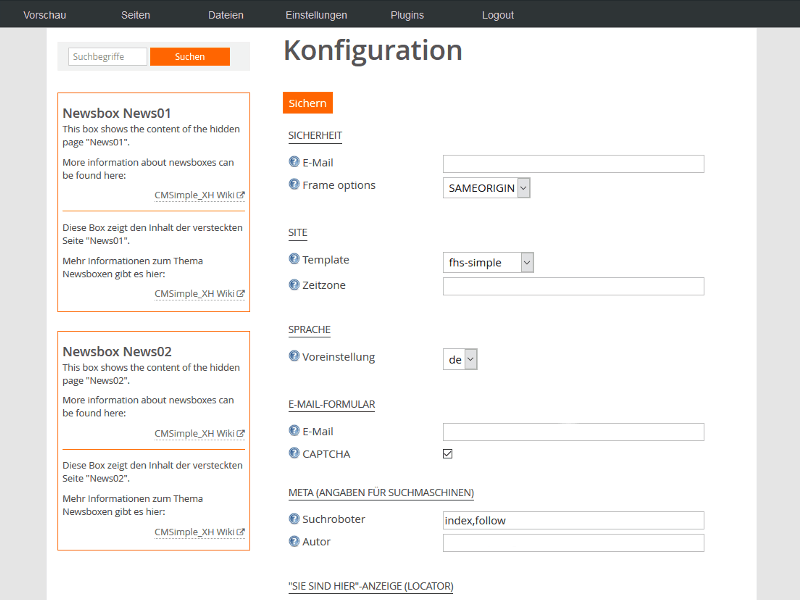Image resolution: width=800 pixels, height=600 pixels.
Task: Click the E-MAIL-FORMULAR section heading
Action: 332,404
